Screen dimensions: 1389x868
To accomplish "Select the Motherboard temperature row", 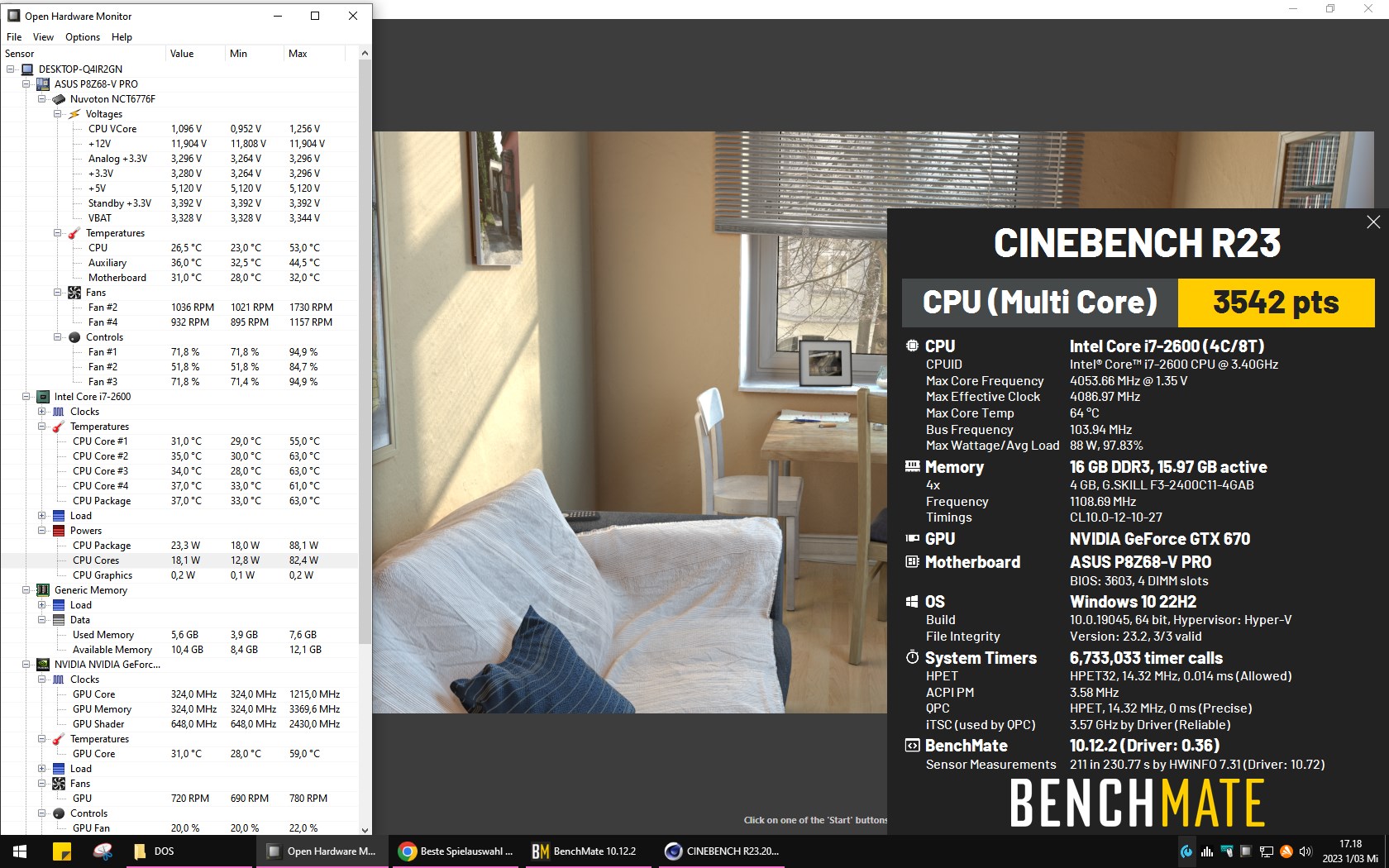I will [x=179, y=278].
